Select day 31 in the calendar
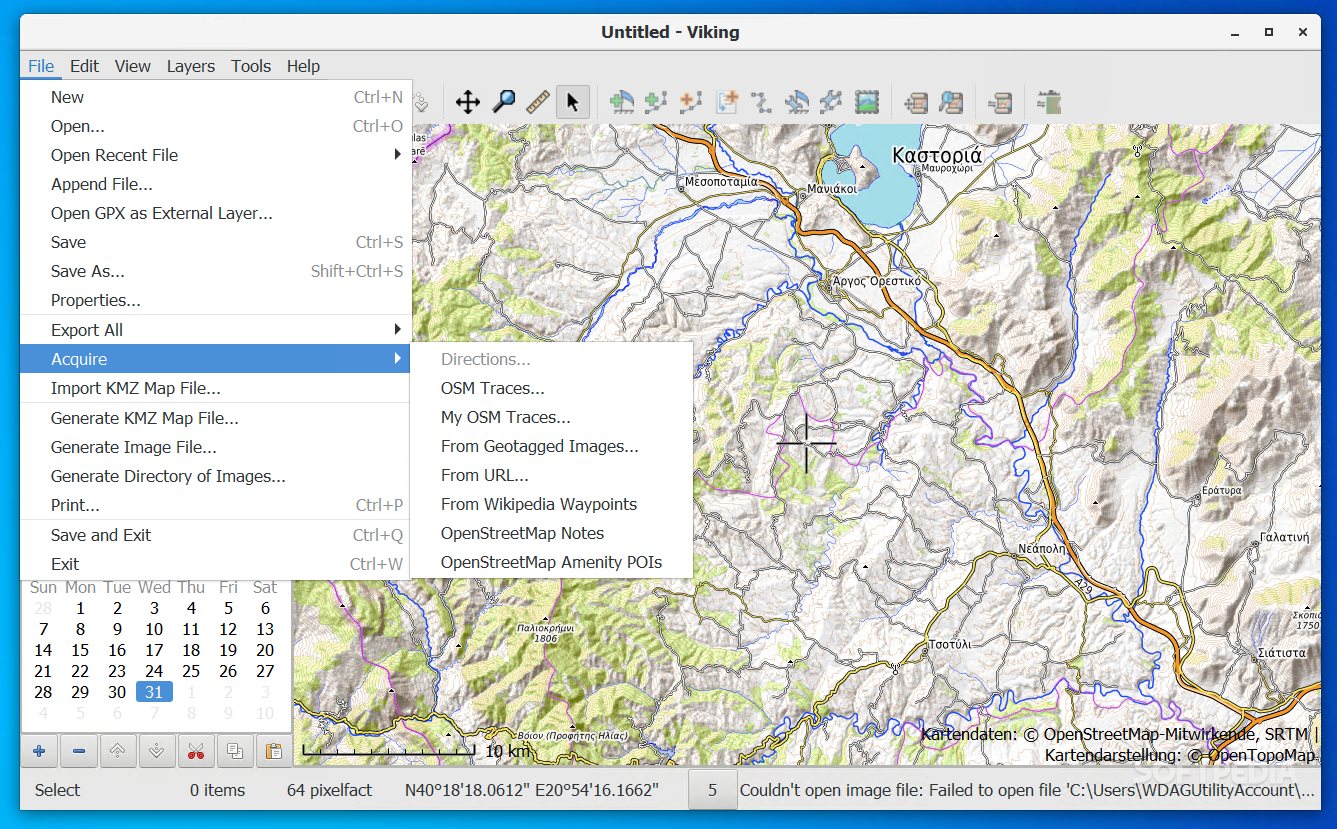Image resolution: width=1337 pixels, height=829 pixels. pos(154,692)
